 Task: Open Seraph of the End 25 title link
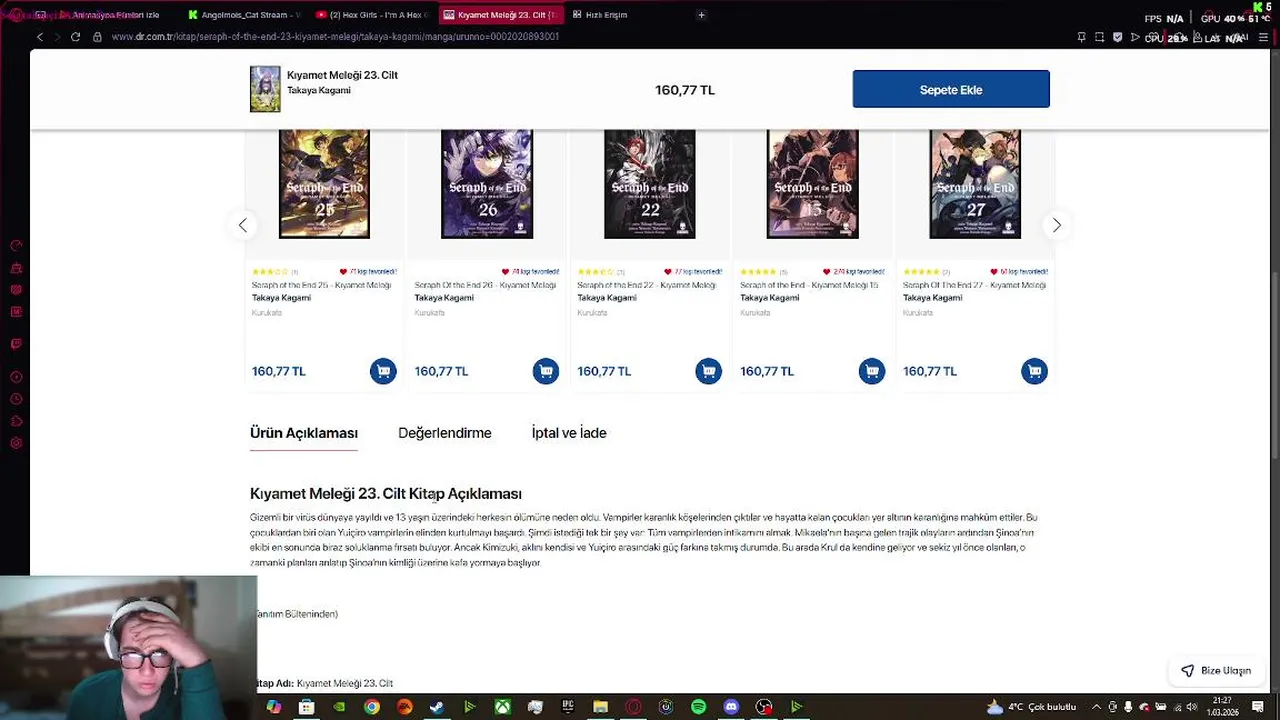[321, 285]
